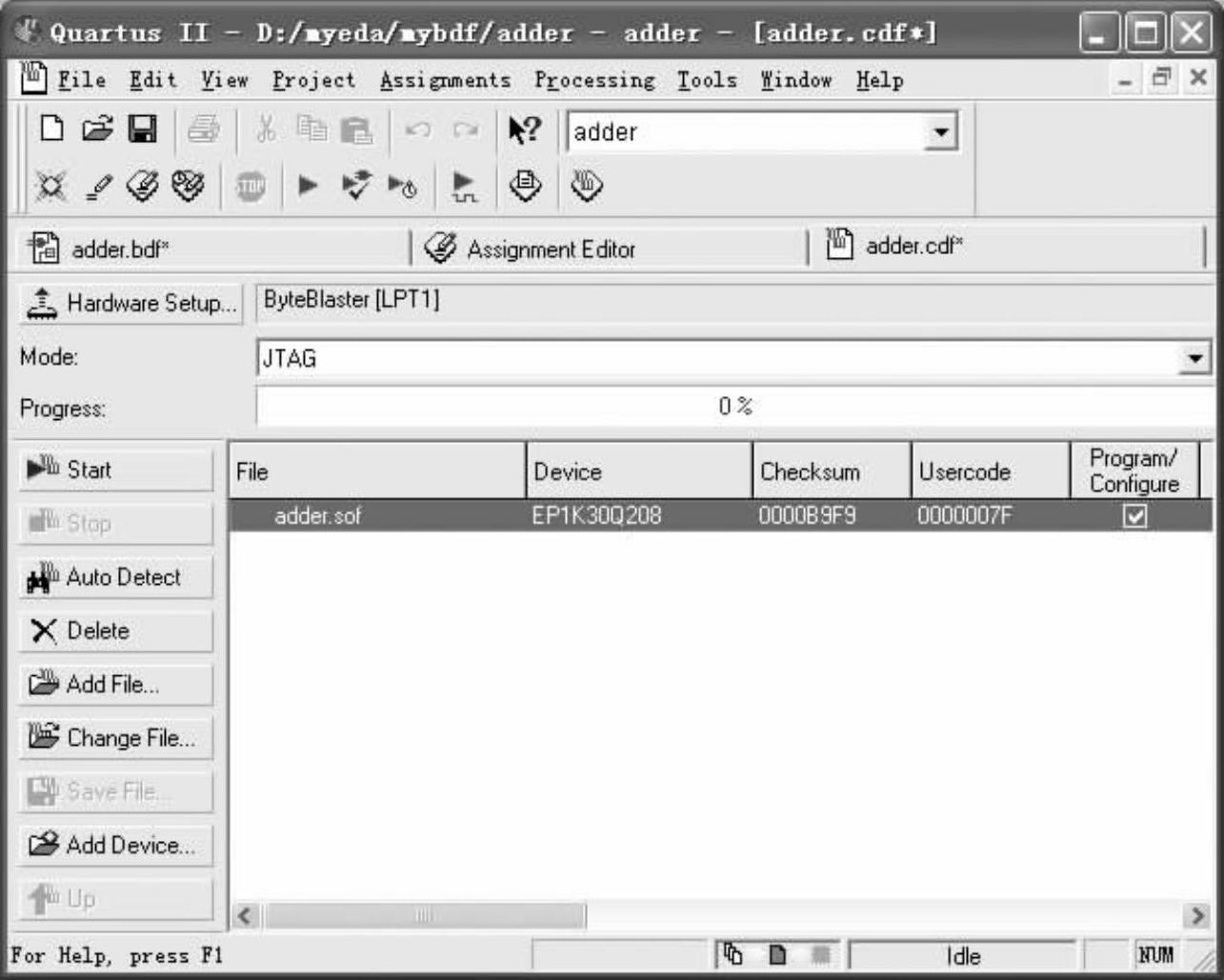Switch to the Assignment Editor tab

click(610, 249)
